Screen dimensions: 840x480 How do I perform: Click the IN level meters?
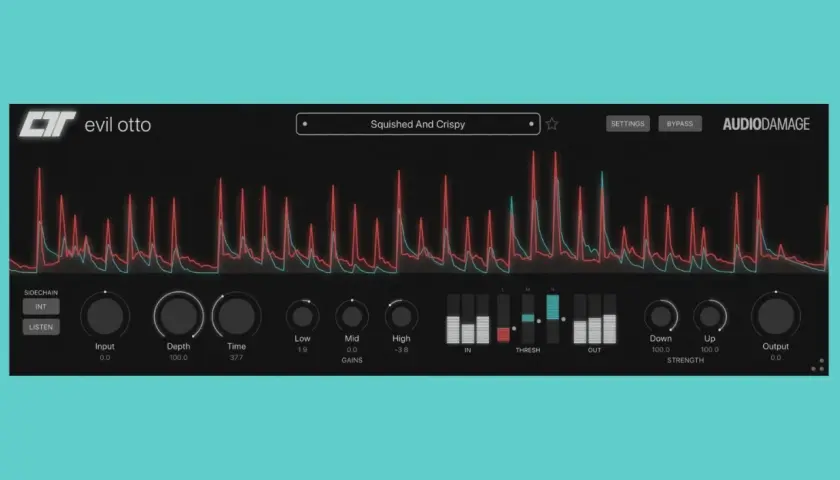click(x=468, y=319)
